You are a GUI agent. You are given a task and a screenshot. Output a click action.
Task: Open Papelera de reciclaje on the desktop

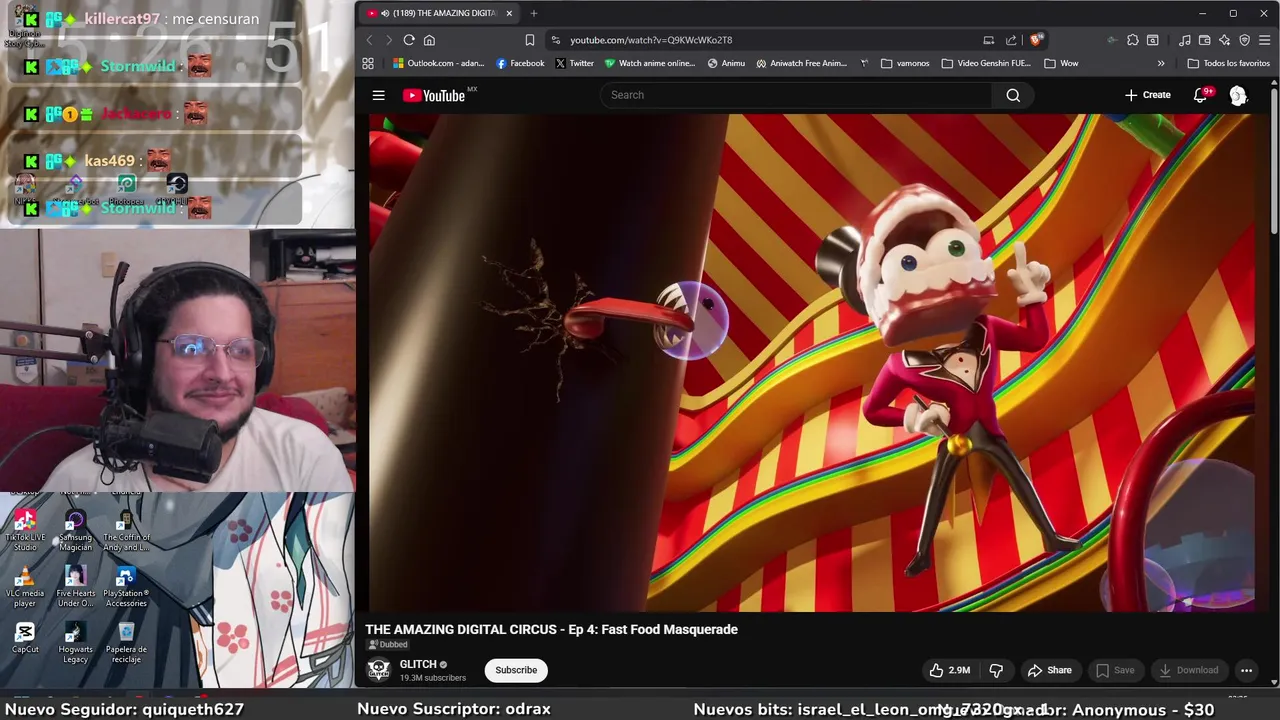coord(126,641)
